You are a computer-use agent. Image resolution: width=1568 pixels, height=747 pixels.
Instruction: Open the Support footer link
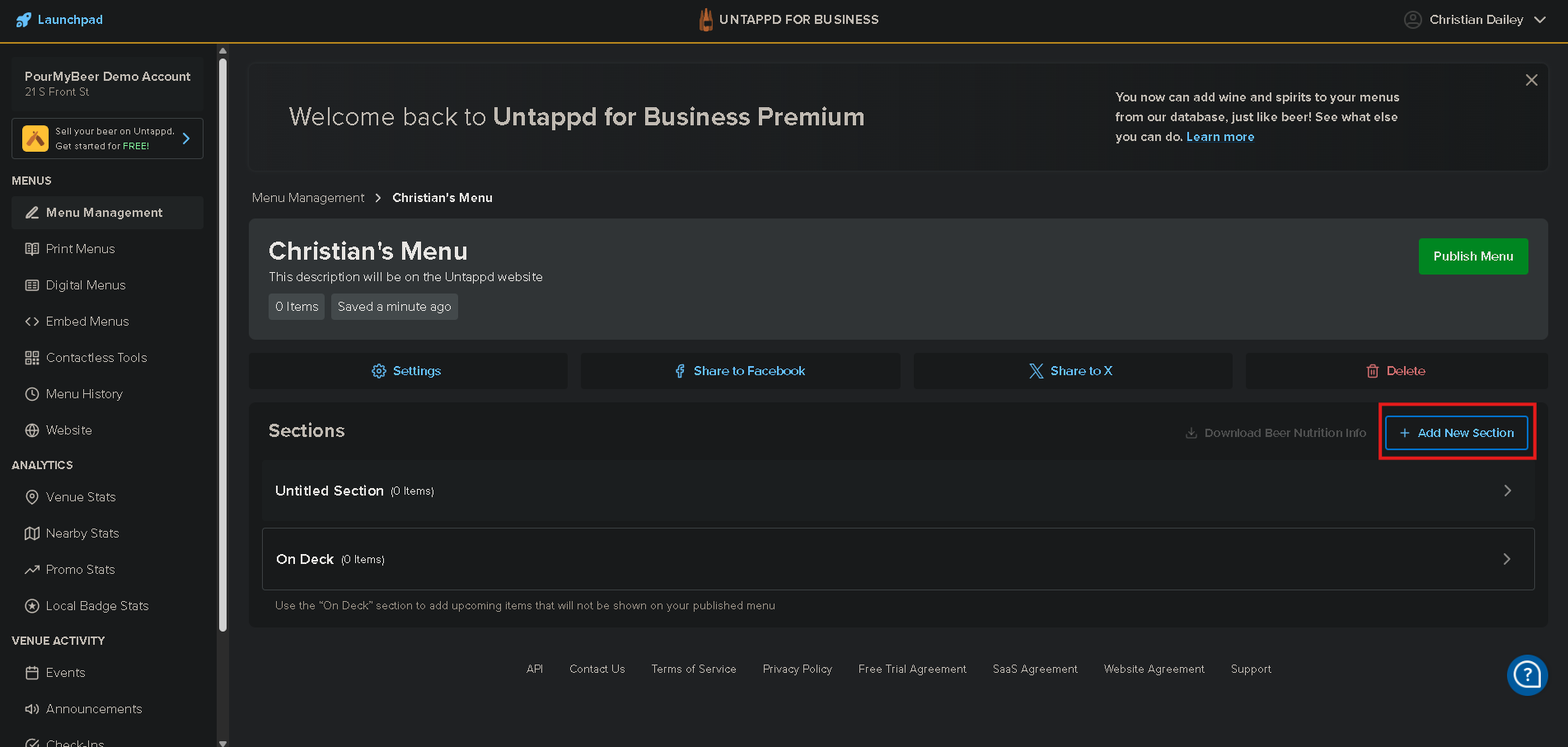(1251, 669)
